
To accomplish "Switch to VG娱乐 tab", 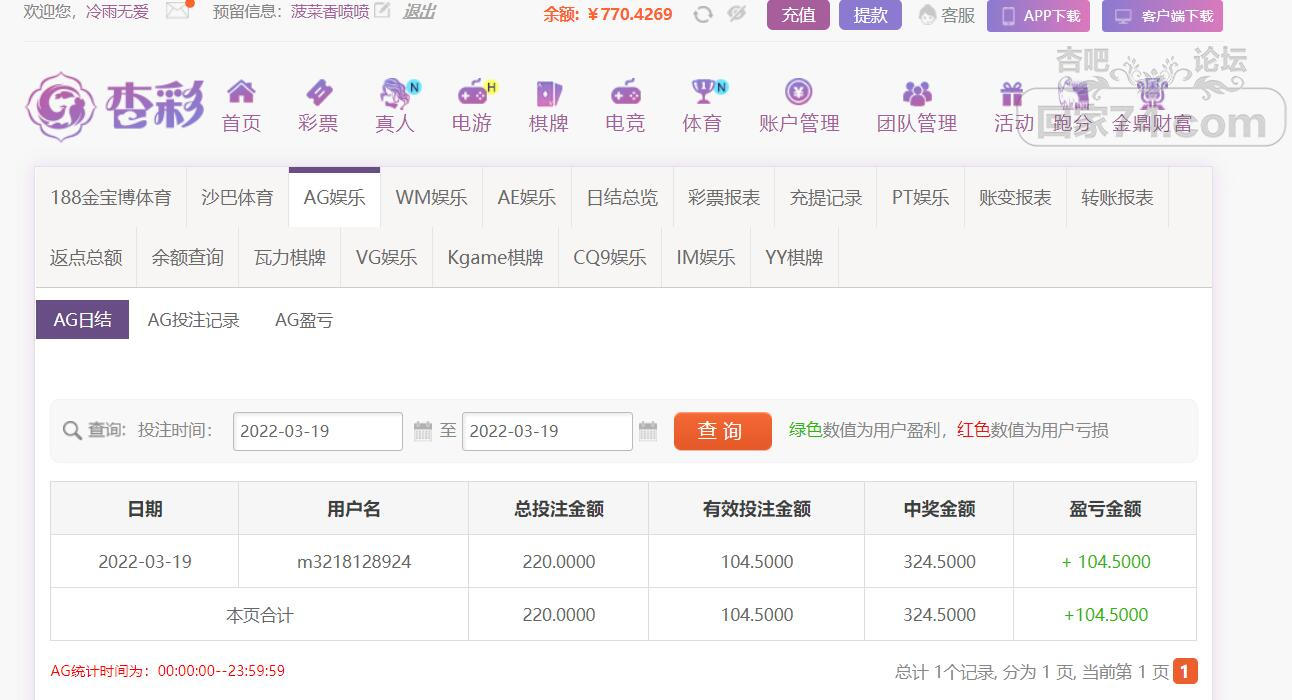I will pyautogui.click(x=387, y=258).
